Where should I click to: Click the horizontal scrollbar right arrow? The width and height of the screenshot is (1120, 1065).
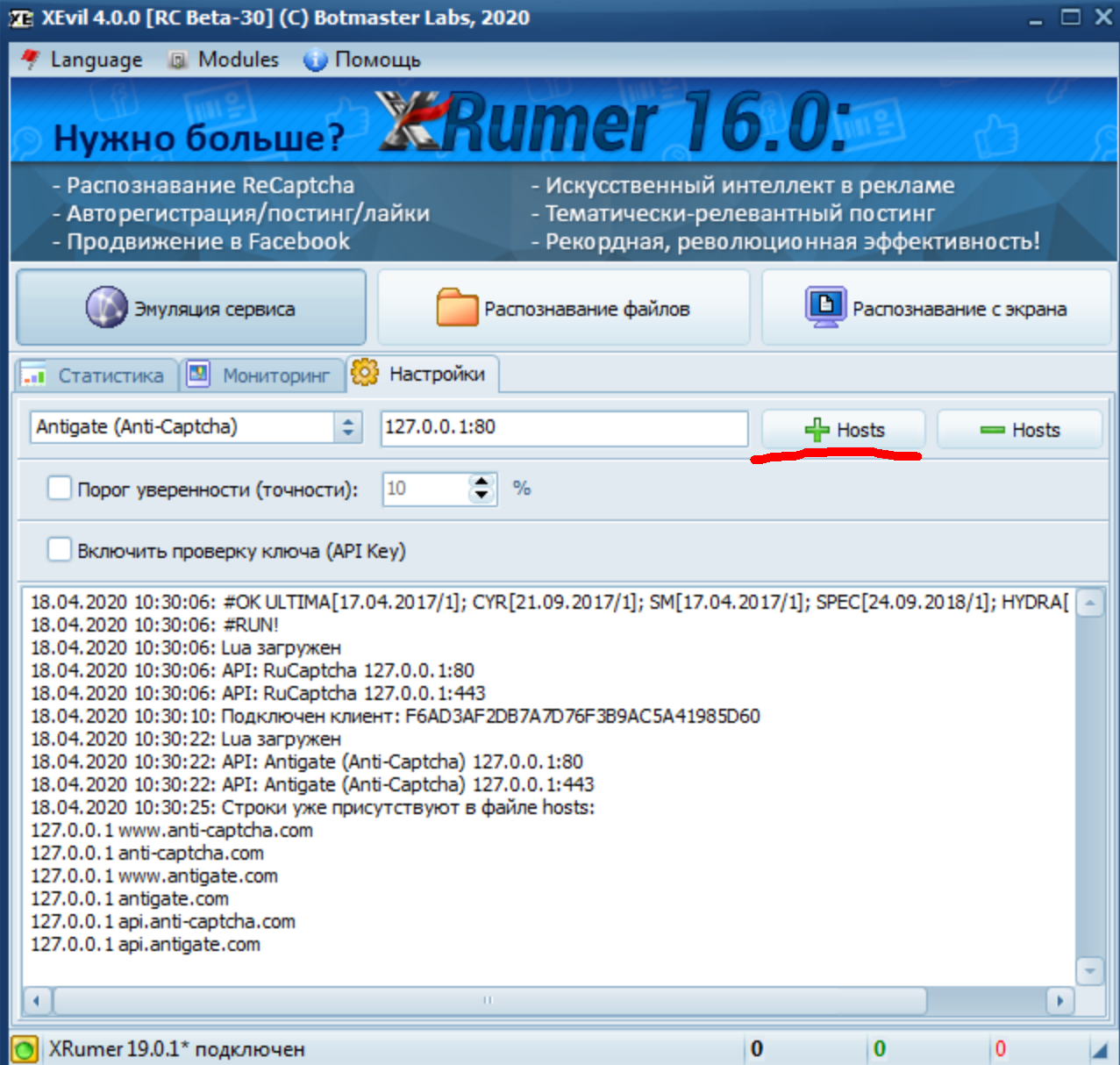(x=1060, y=1000)
